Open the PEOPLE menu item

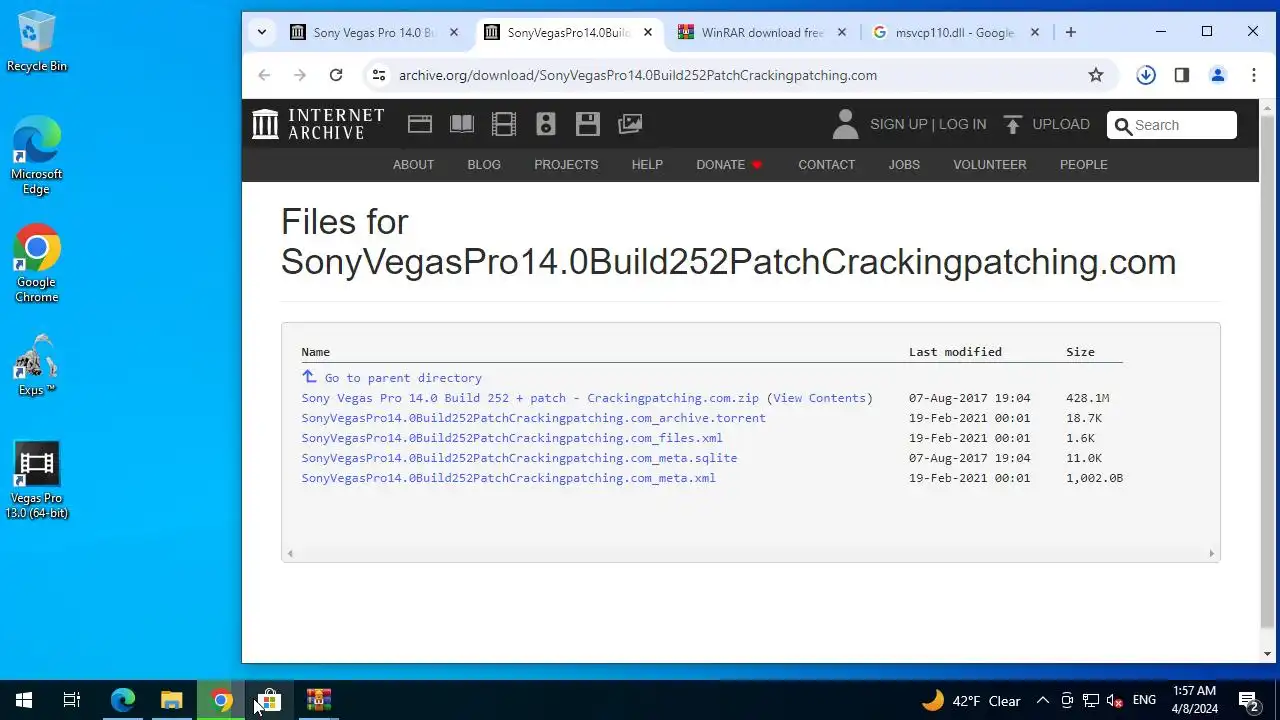pyautogui.click(x=1083, y=164)
